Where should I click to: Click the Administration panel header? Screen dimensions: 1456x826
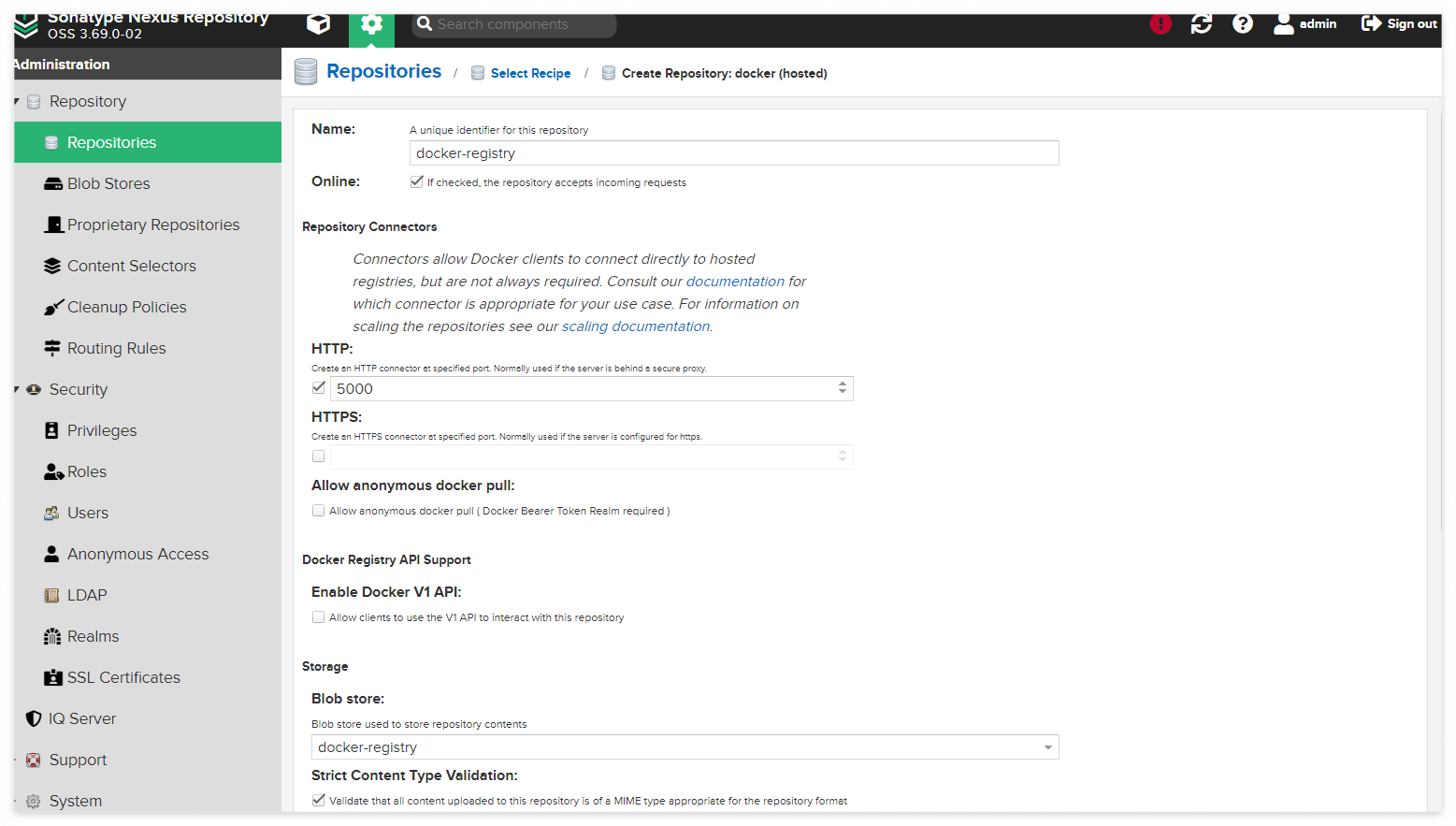coord(148,64)
